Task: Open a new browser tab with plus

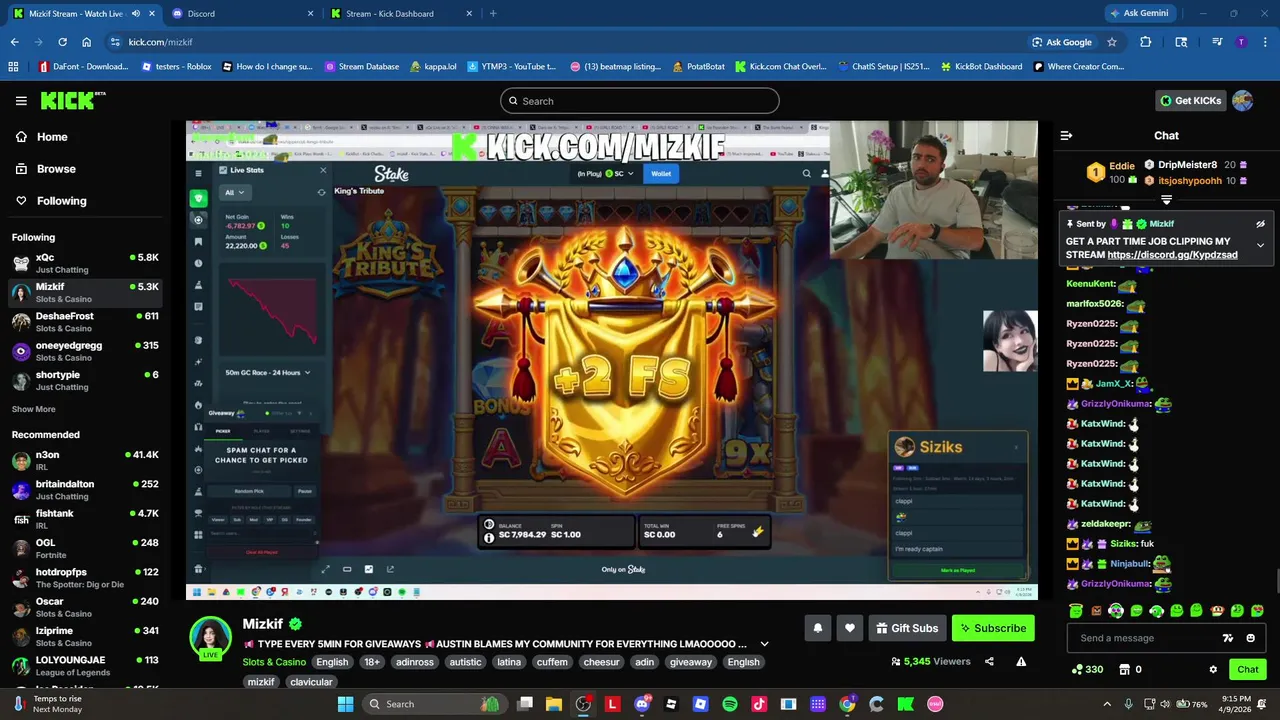Action: click(493, 14)
